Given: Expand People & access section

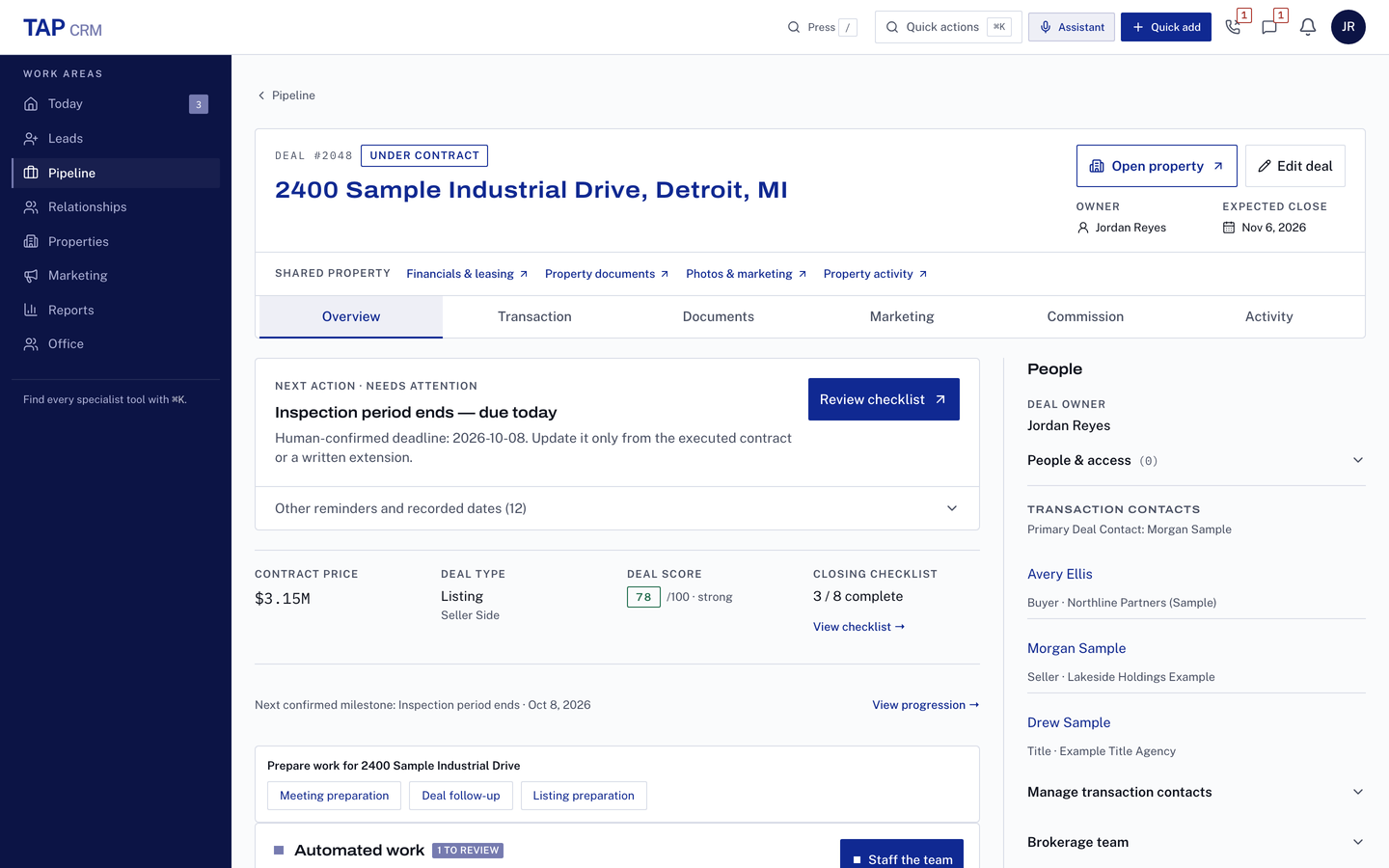Looking at the screenshot, I should 1196,460.
